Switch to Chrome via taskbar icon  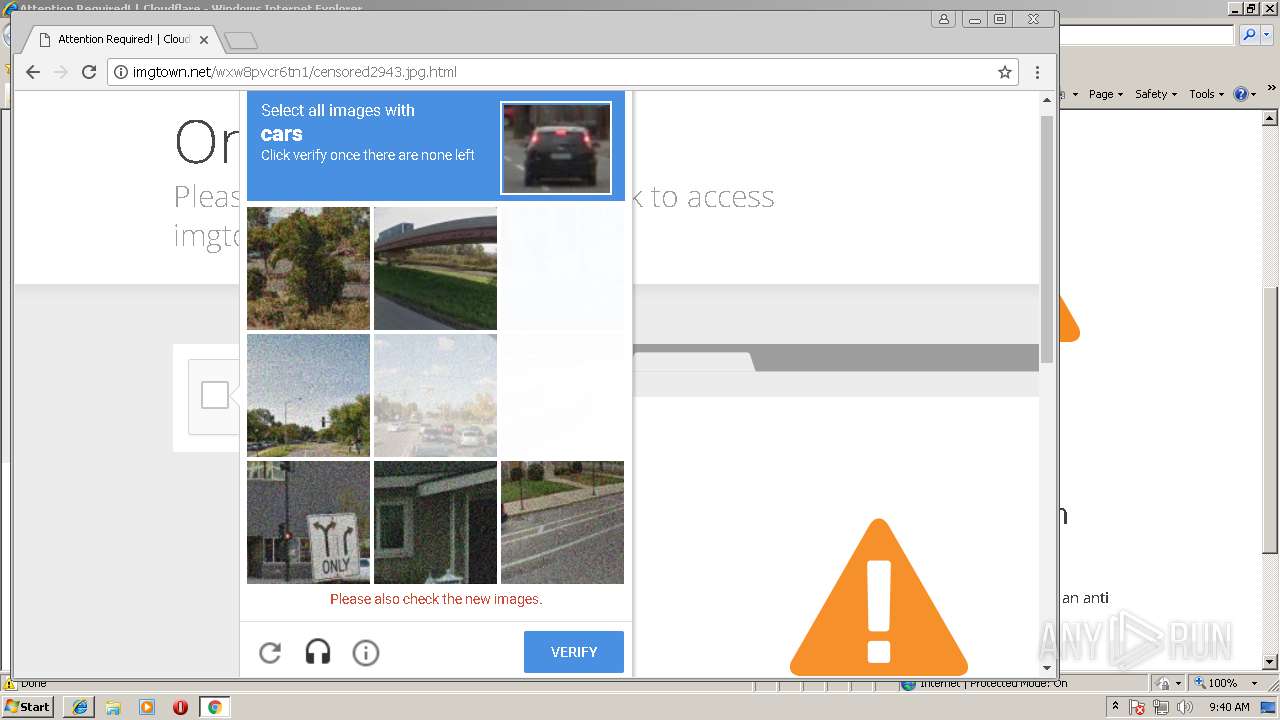coord(214,707)
